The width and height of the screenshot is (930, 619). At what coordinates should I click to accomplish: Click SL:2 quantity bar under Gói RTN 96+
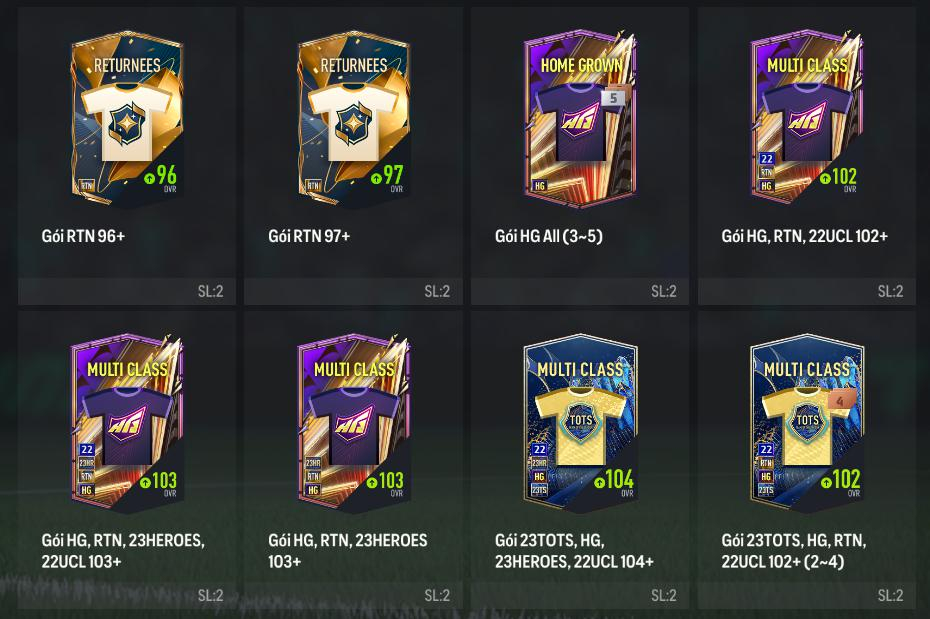(x=127, y=291)
